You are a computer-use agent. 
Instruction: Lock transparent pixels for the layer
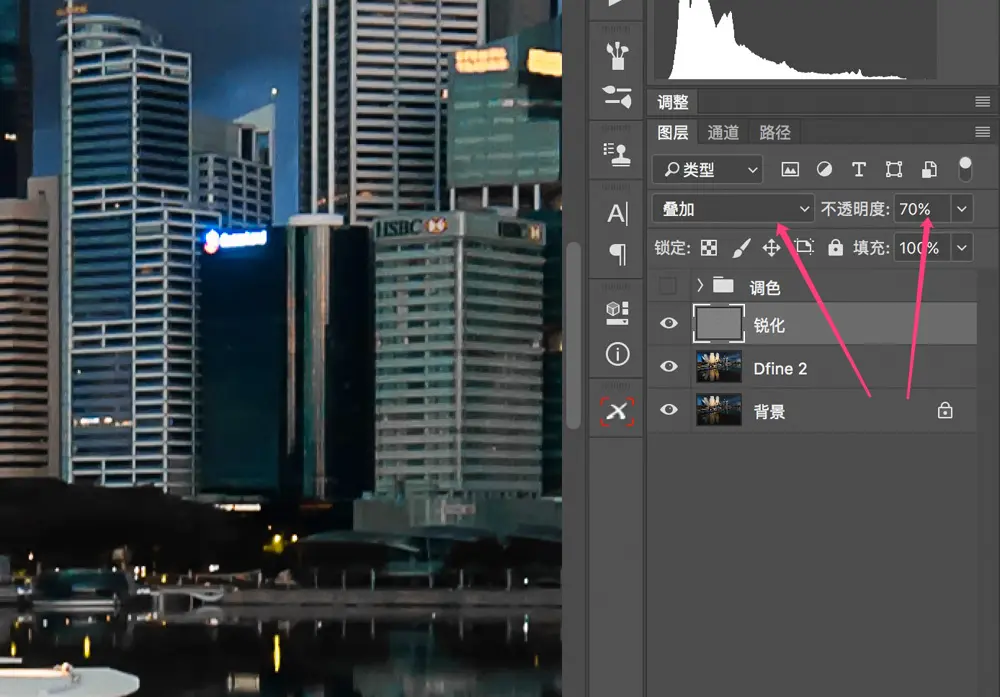709,247
